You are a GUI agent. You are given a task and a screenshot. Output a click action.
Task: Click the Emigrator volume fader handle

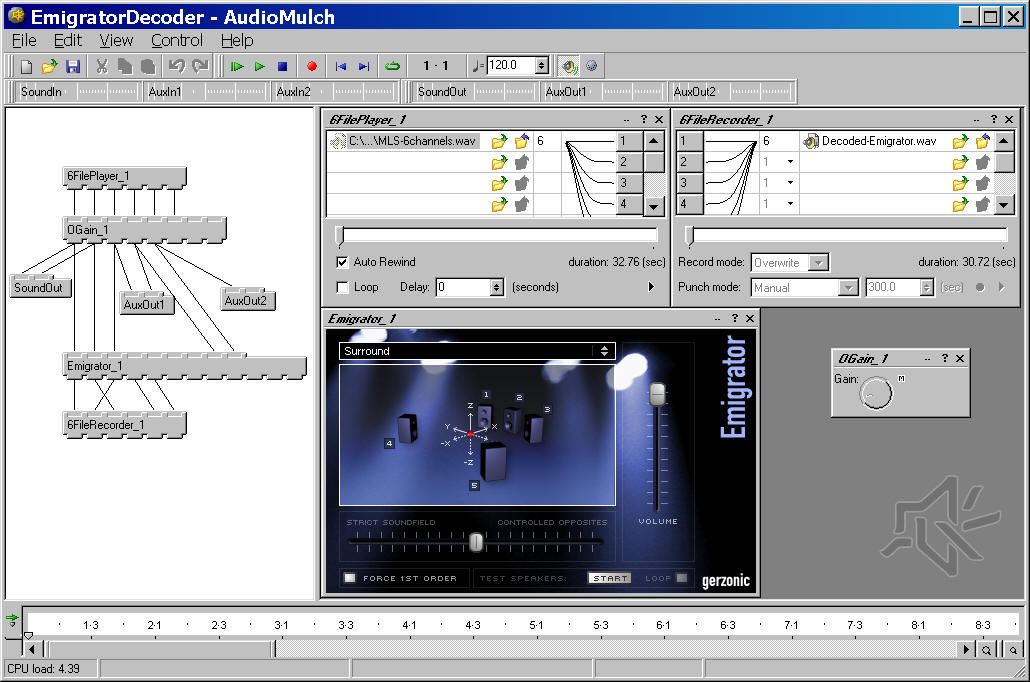click(658, 394)
